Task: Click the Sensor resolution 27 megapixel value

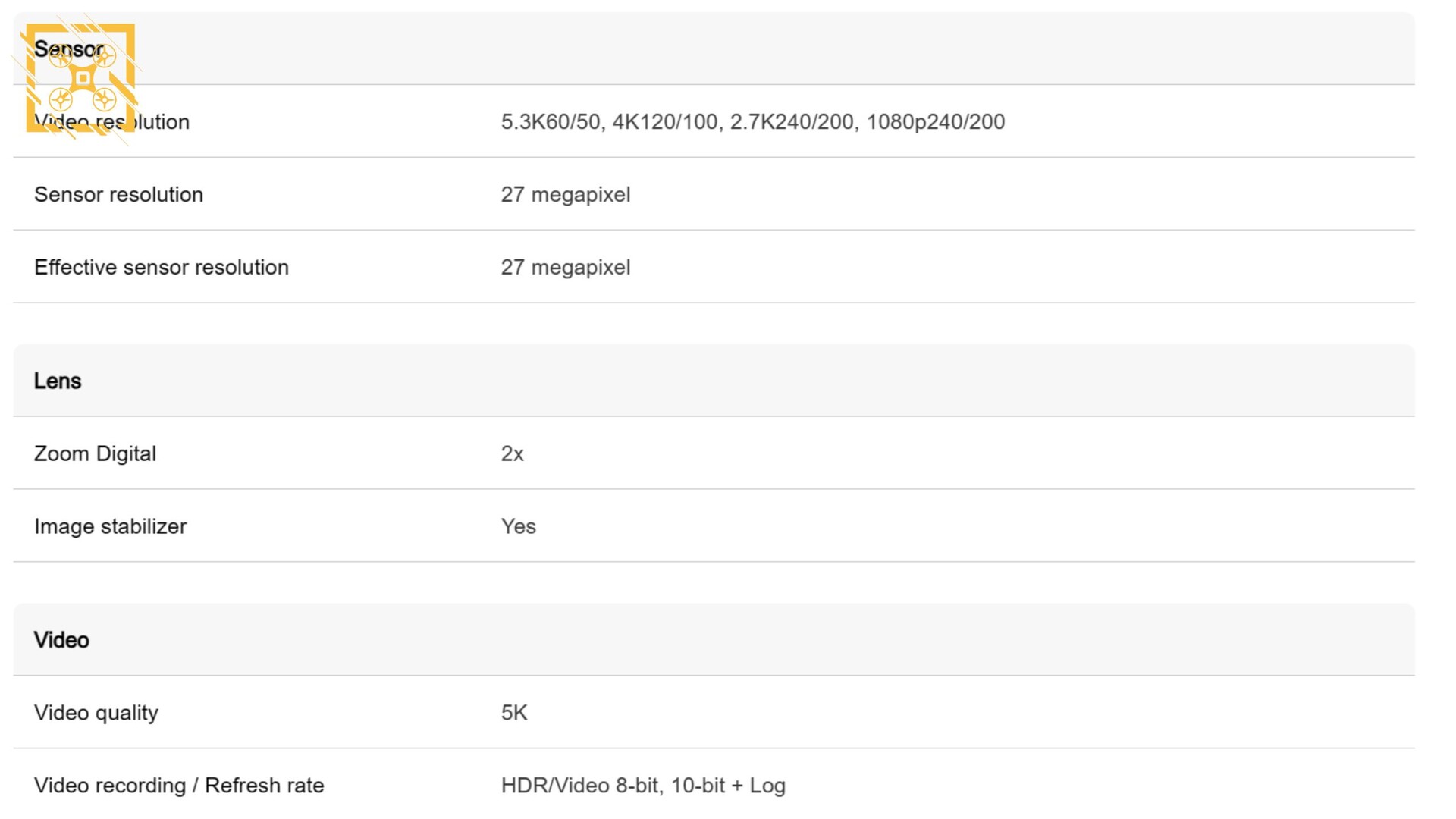Action: [565, 195]
